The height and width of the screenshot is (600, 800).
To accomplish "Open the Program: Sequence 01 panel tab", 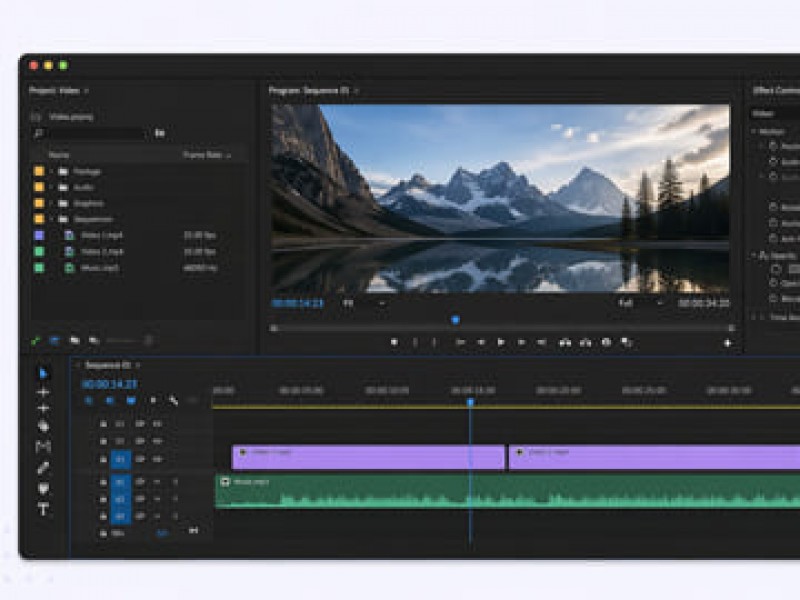I will coord(309,91).
